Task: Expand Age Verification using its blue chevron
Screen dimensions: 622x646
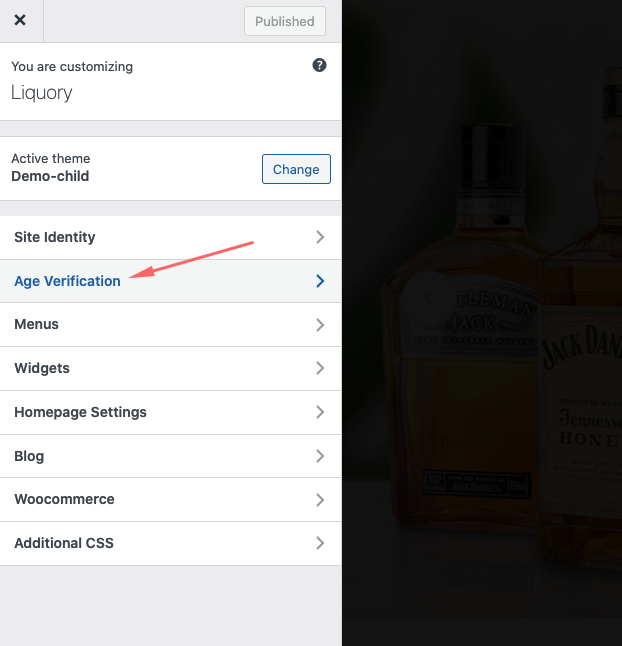Action: coord(320,281)
